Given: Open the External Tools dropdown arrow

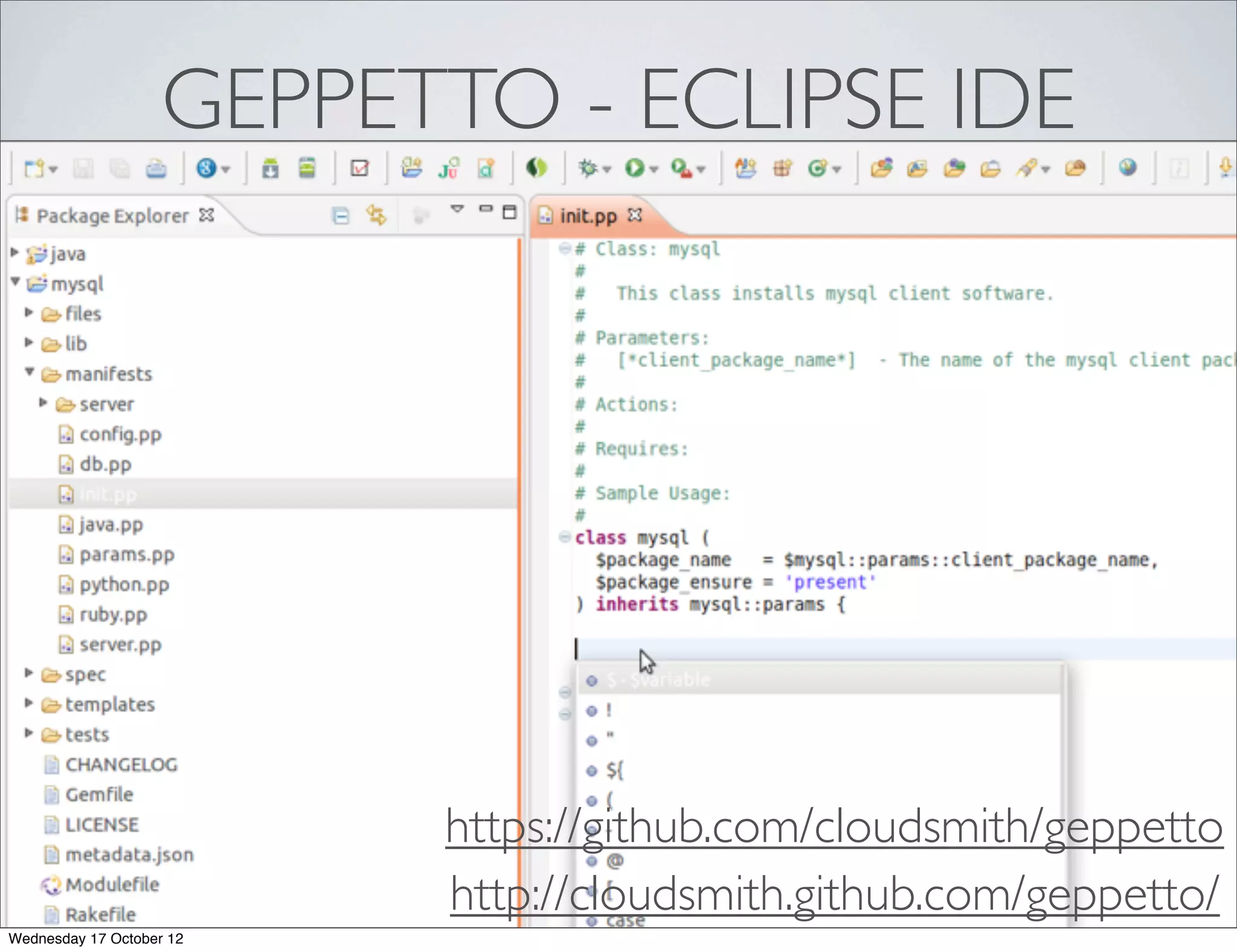Looking at the screenshot, I should [701, 170].
